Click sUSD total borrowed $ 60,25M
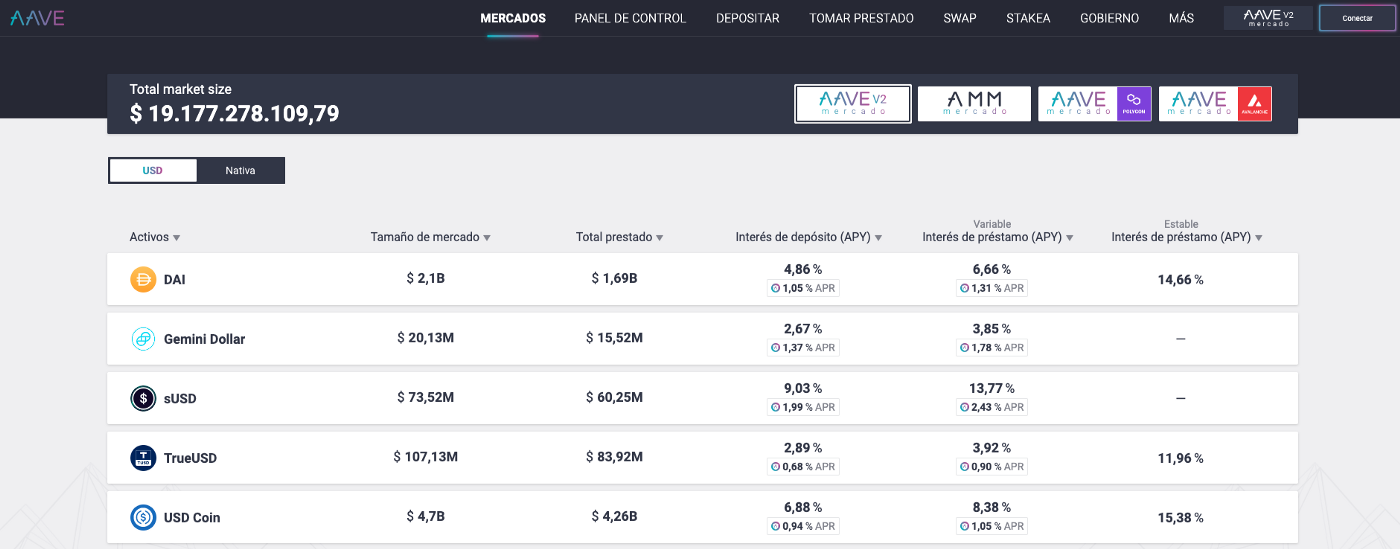 (x=614, y=397)
